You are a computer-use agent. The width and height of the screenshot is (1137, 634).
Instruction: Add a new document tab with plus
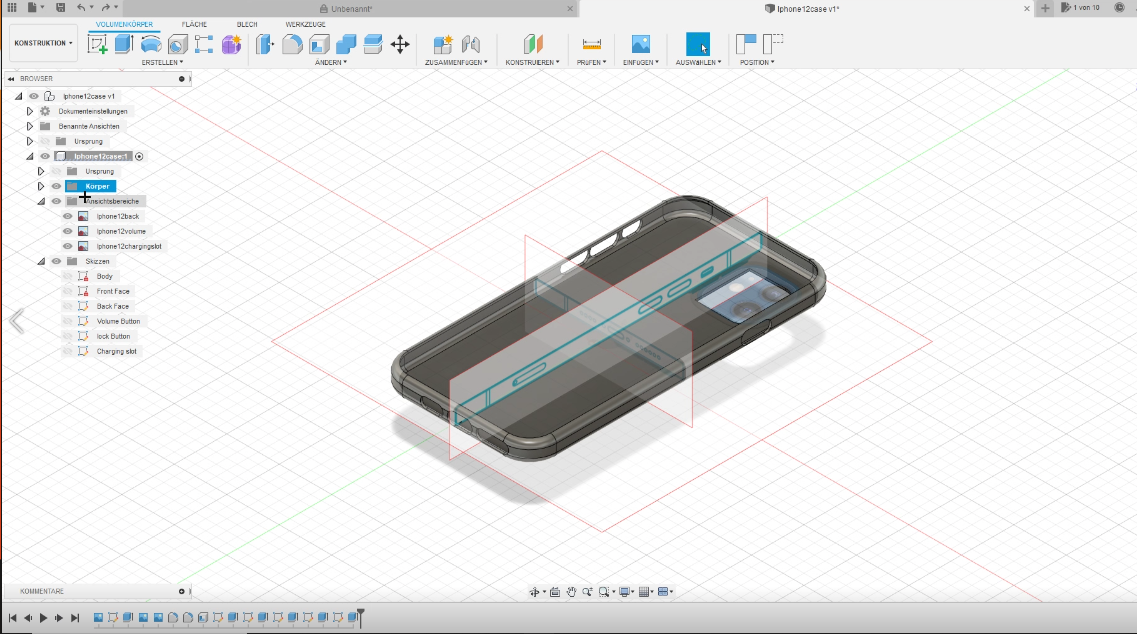1045,8
